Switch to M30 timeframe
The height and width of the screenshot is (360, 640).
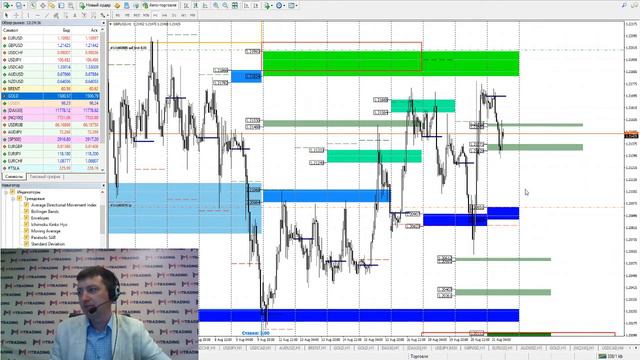[x=146, y=15]
